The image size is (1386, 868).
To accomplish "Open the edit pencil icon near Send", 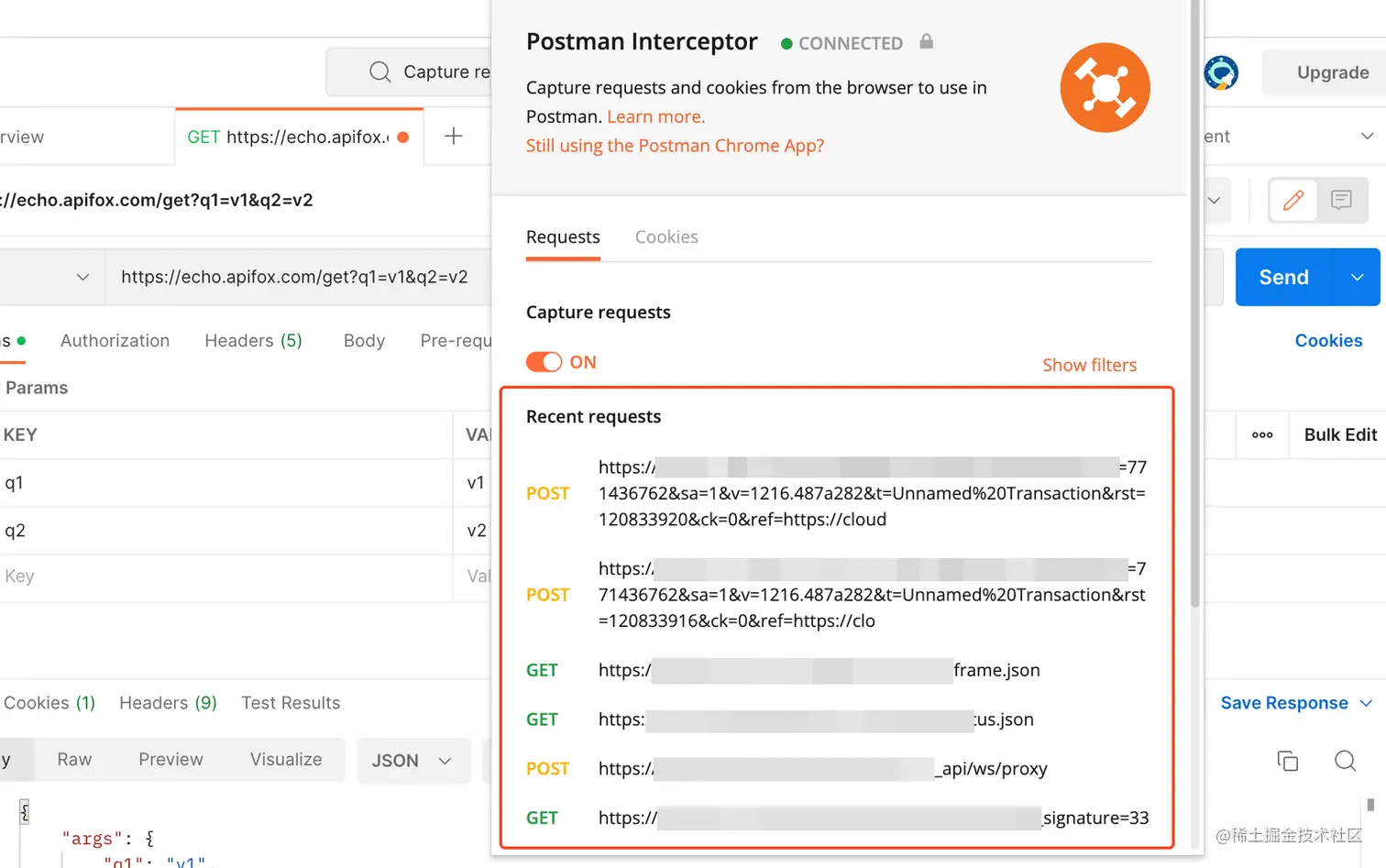I will (x=1292, y=200).
